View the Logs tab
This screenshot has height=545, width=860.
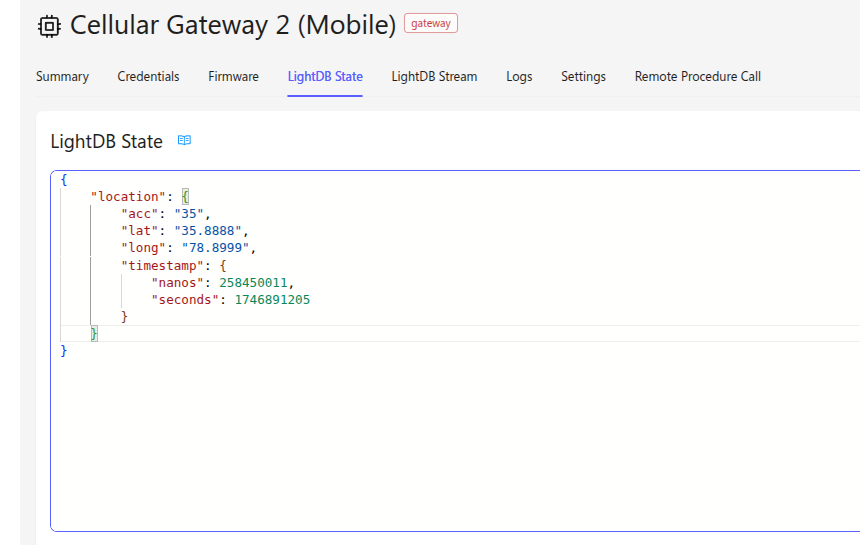click(519, 77)
